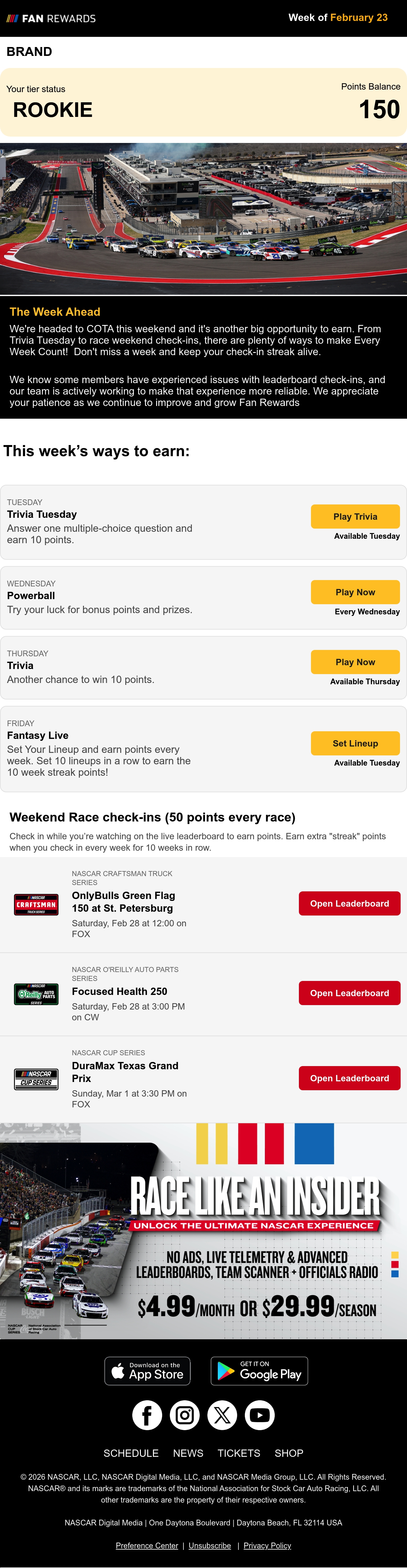The height and width of the screenshot is (1568, 407).
Task: Tap the Download on the App Store badge
Action: [x=148, y=1371]
